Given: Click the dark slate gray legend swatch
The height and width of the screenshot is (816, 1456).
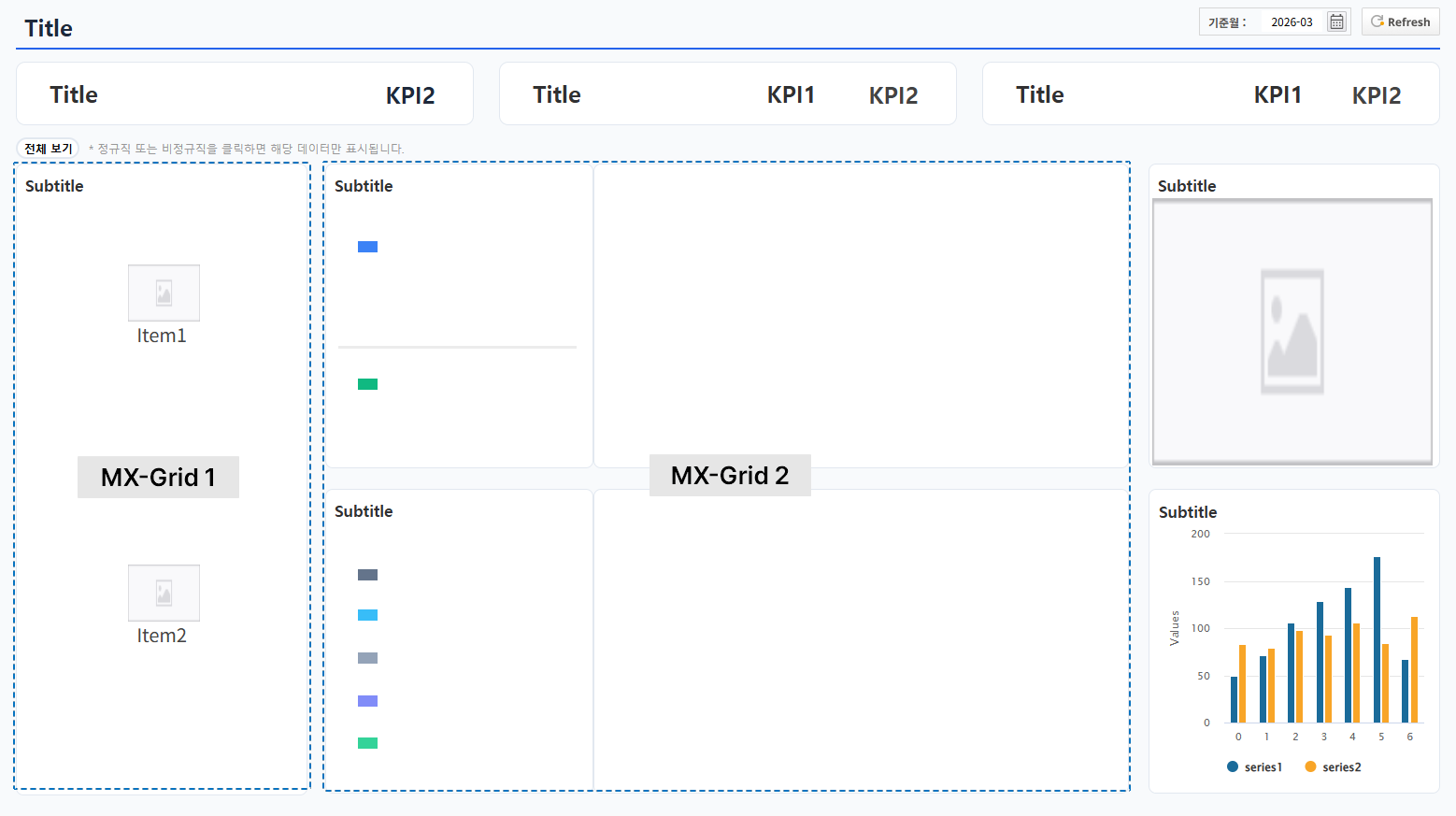Looking at the screenshot, I should coord(367,575).
